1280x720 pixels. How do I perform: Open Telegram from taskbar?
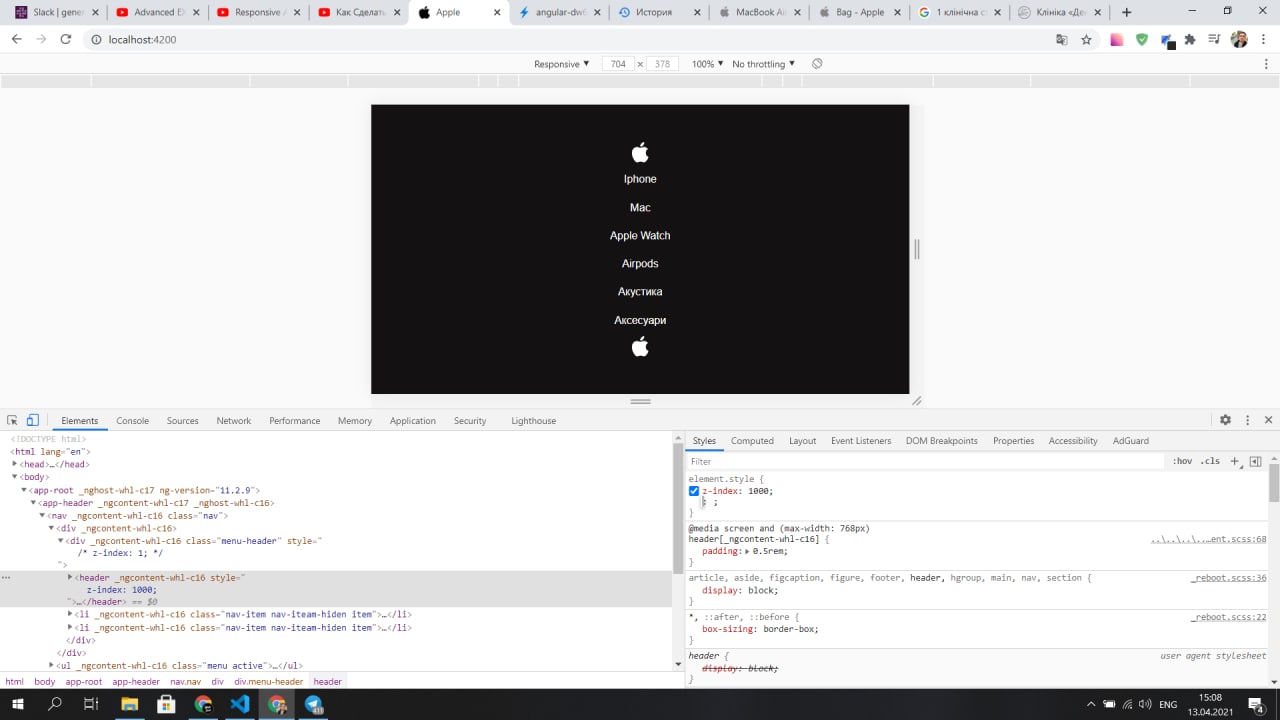tap(313, 704)
